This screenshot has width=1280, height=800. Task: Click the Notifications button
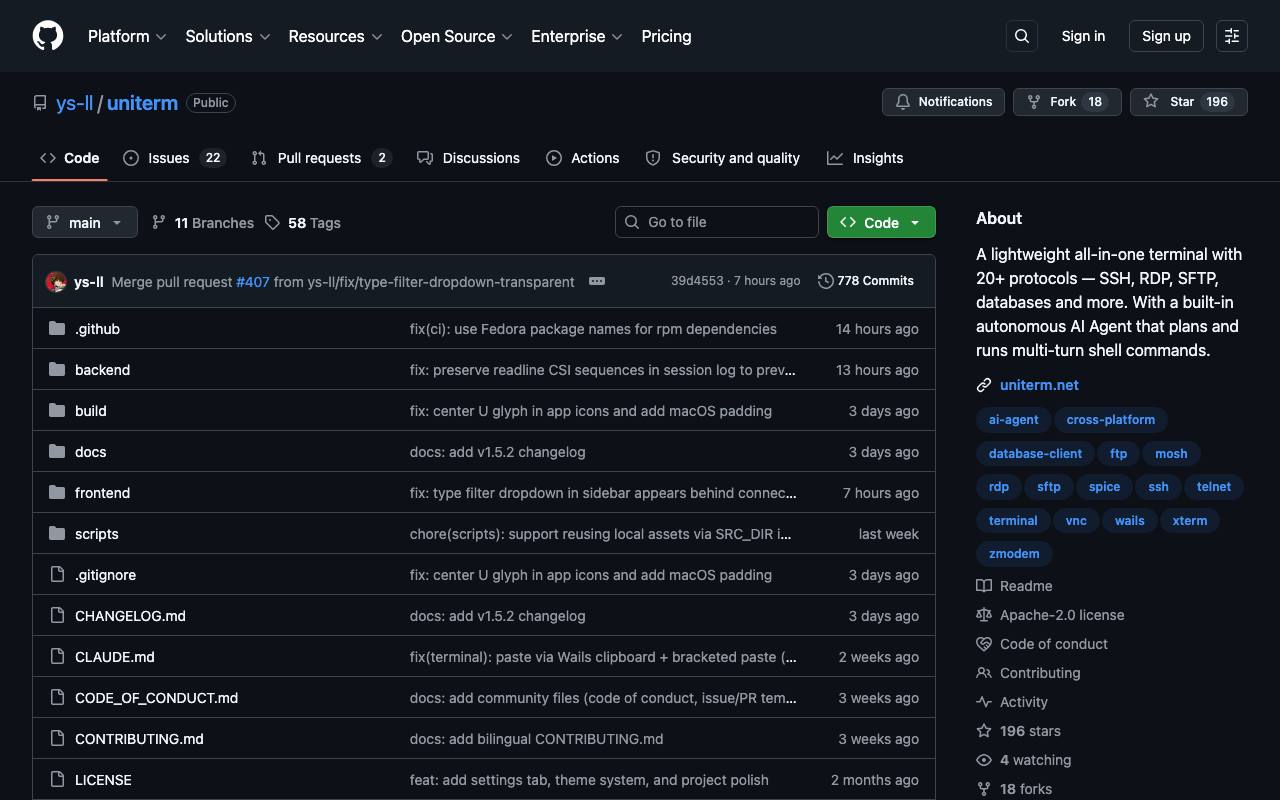tap(943, 102)
